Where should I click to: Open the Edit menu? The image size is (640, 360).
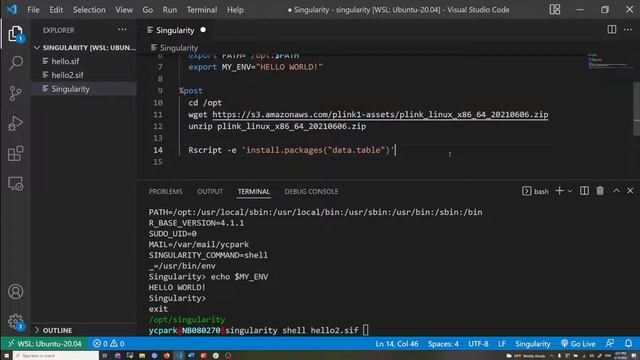56,9
